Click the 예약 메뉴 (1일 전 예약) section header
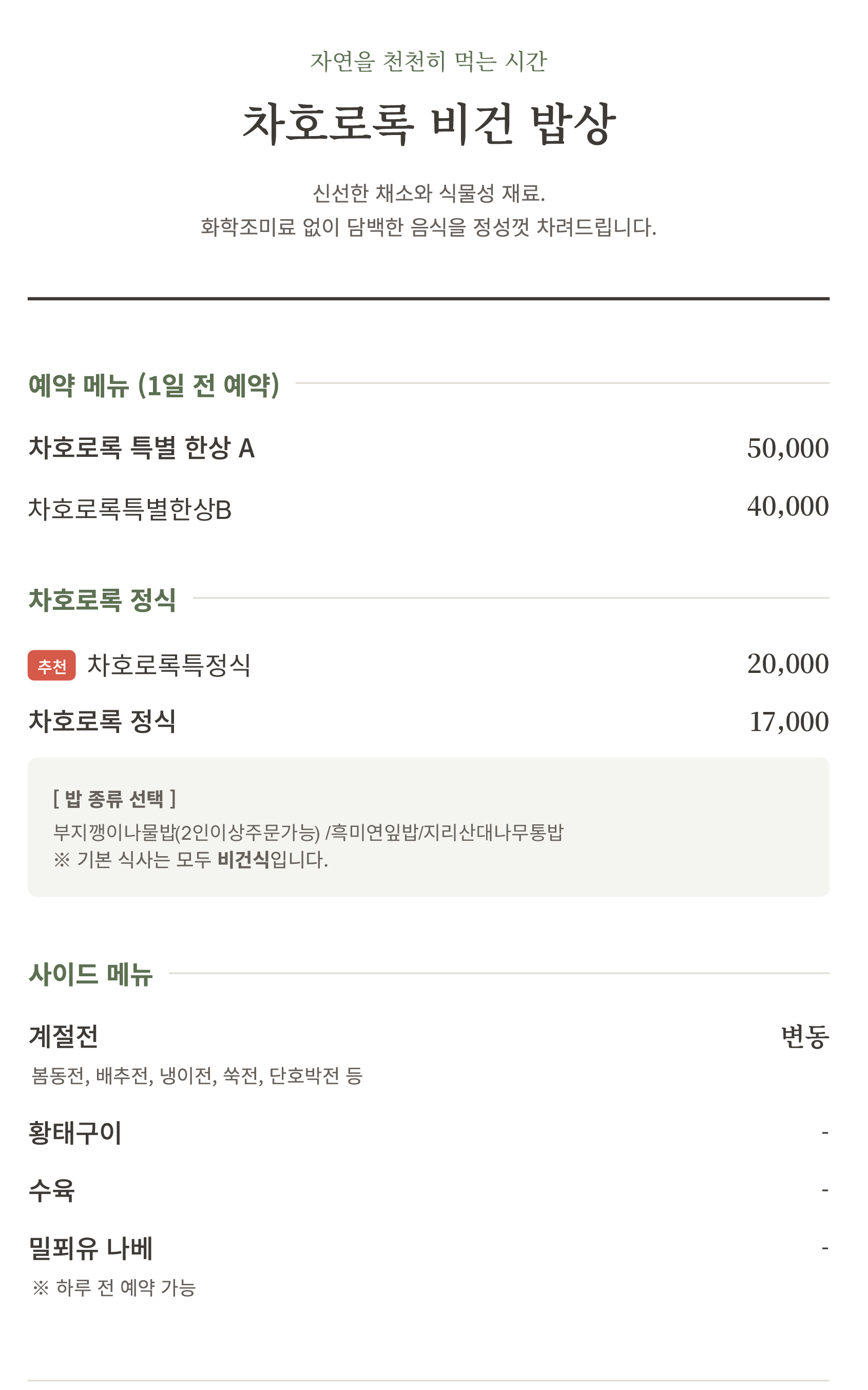 (x=154, y=385)
